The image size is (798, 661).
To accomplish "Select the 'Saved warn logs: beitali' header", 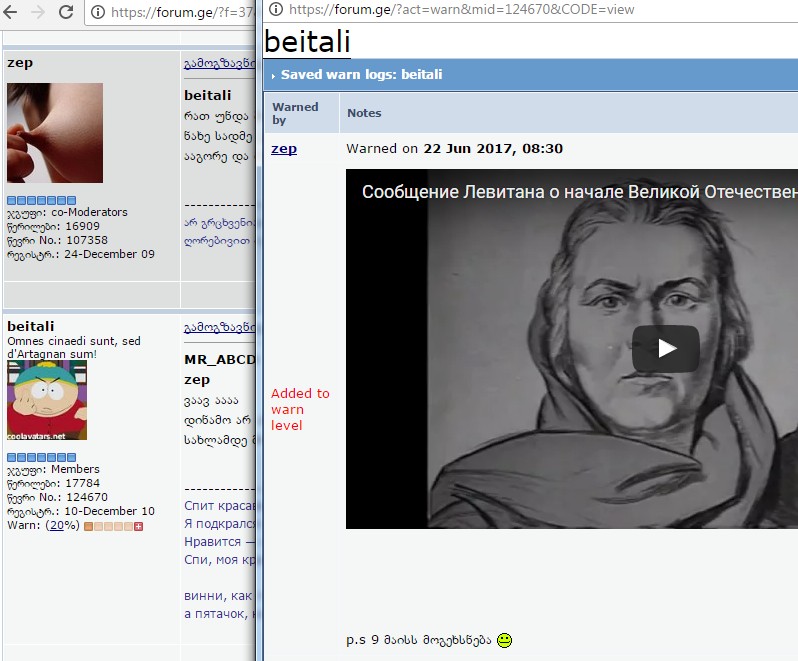I will coord(361,74).
